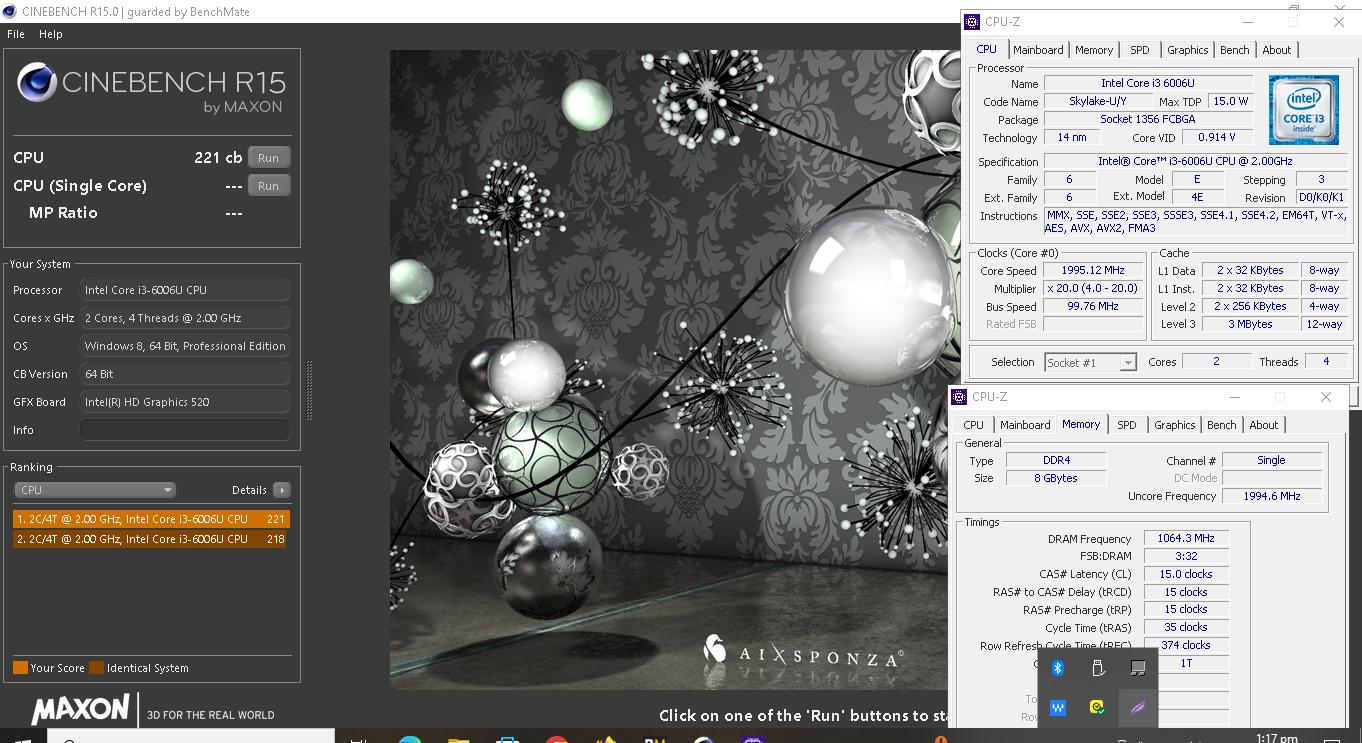1362x743 pixels.
Task: Click the Bus Speed value 99.76 MHz
Action: tap(1093, 306)
